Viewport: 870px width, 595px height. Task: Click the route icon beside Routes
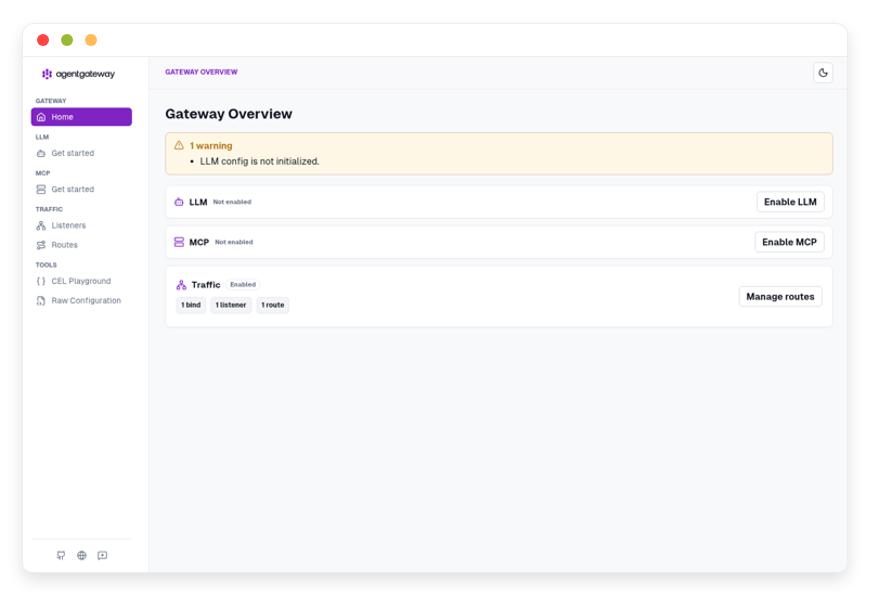click(x=41, y=245)
